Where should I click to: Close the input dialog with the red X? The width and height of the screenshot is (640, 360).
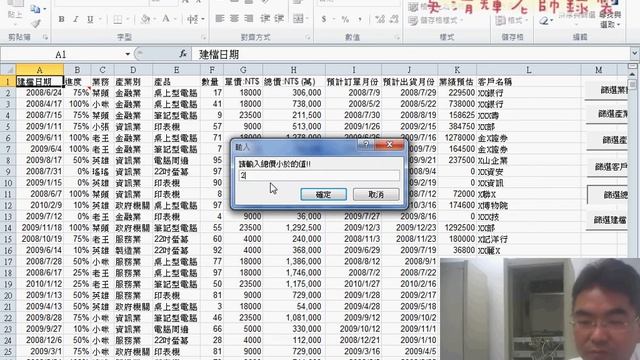(x=389, y=144)
